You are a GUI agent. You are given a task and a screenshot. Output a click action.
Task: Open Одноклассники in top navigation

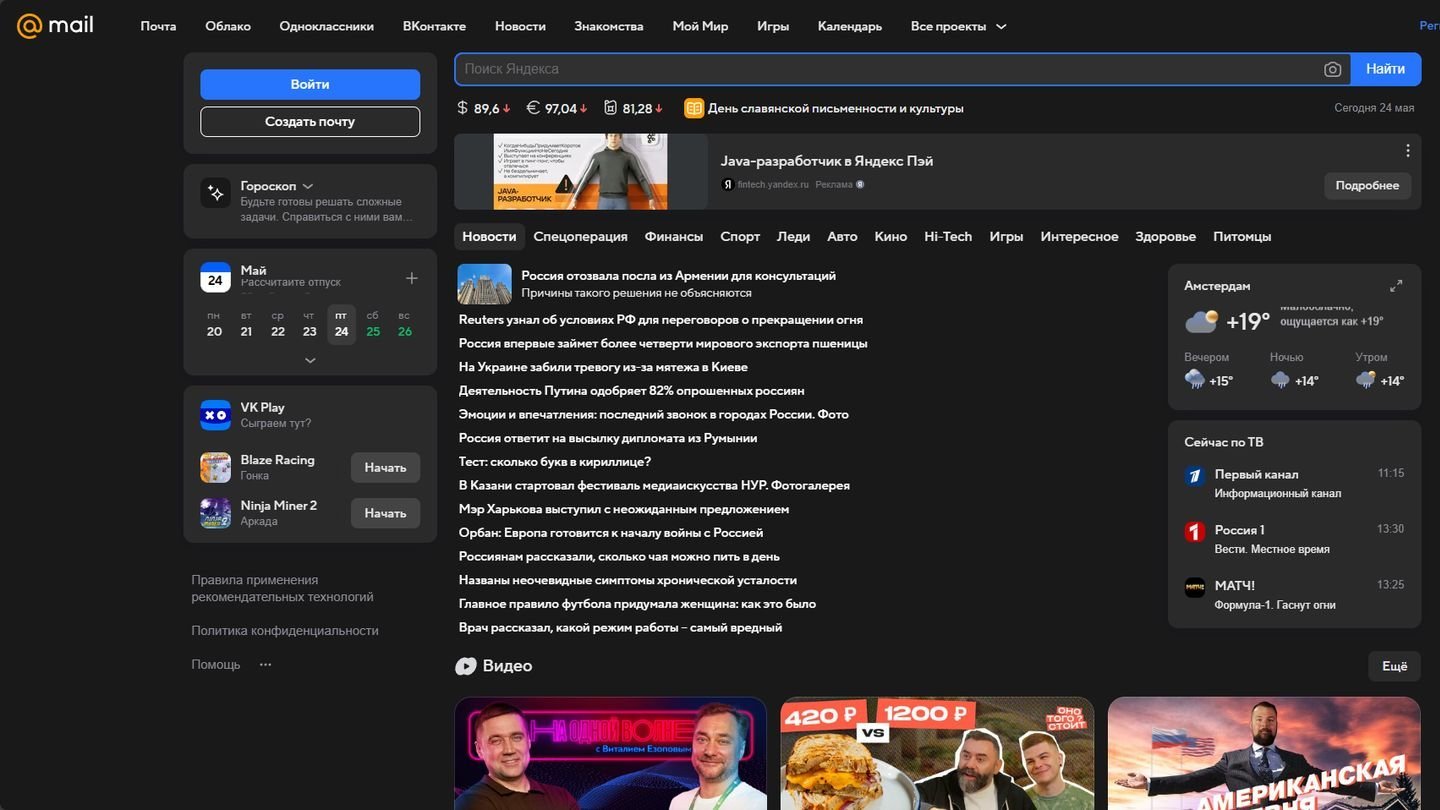327,26
